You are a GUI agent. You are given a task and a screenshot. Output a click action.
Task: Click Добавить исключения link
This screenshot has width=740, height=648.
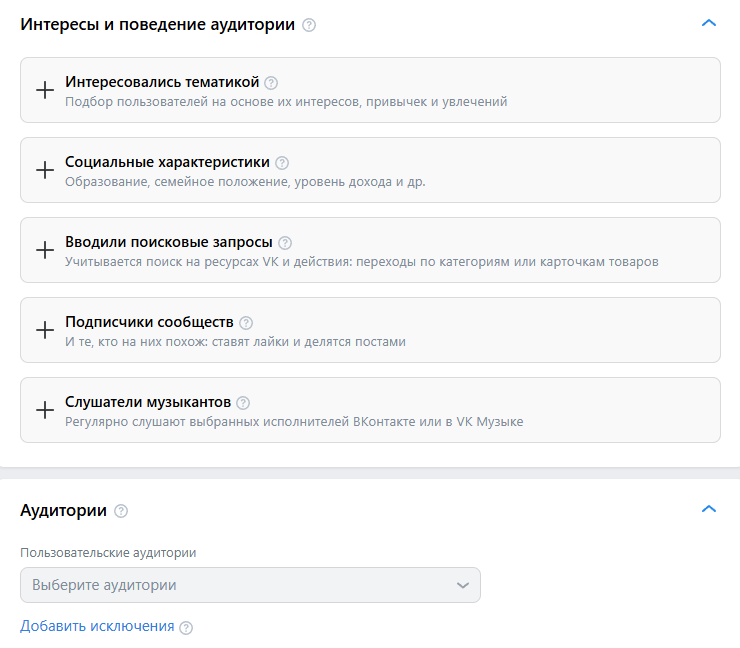(x=97, y=626)
